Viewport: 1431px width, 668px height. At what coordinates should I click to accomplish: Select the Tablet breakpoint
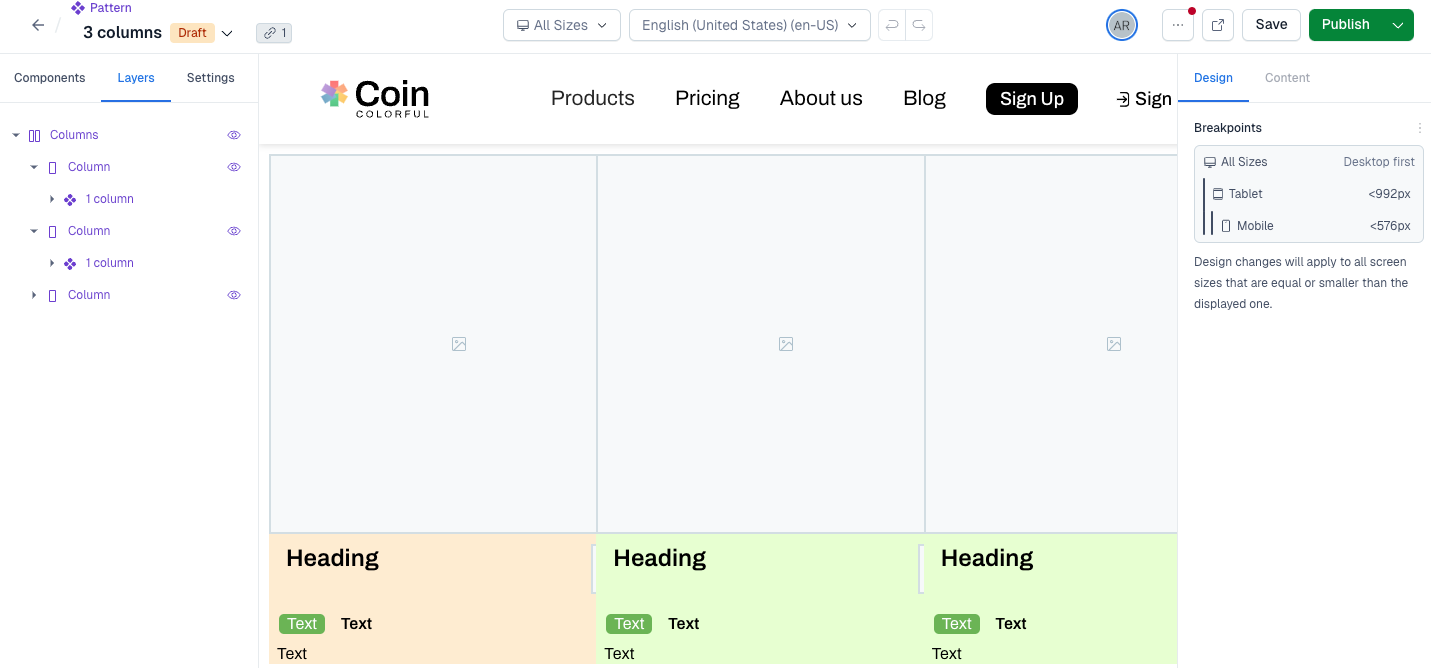point(1246,193)
